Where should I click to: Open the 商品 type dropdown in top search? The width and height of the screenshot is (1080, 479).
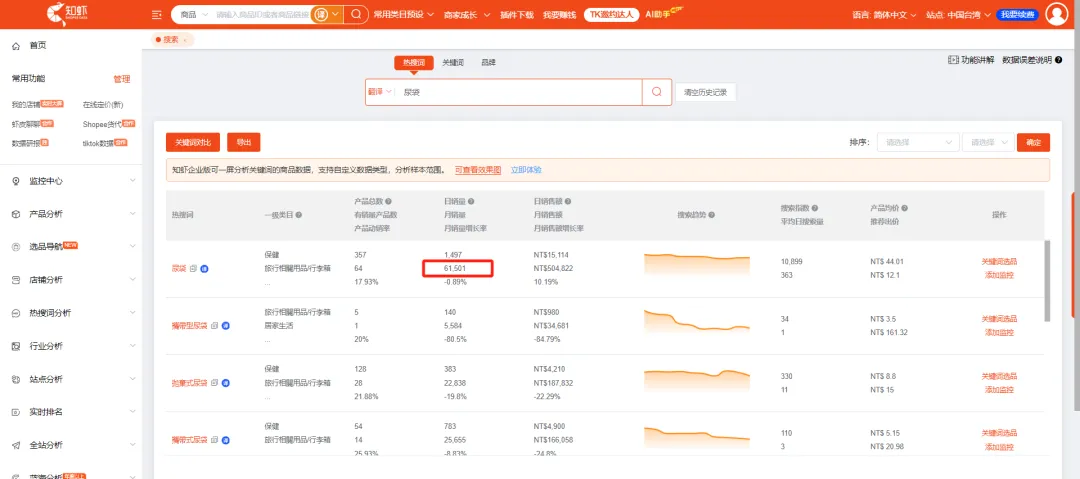point(193,14)
